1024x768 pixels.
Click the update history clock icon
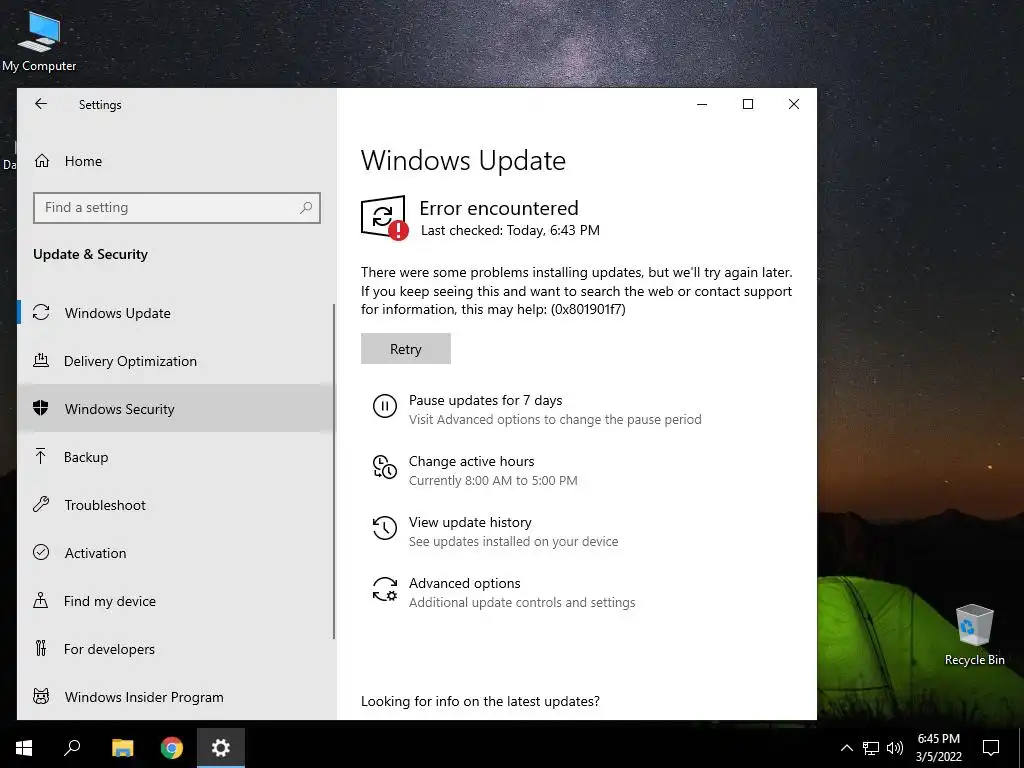[x=385, y=528]
